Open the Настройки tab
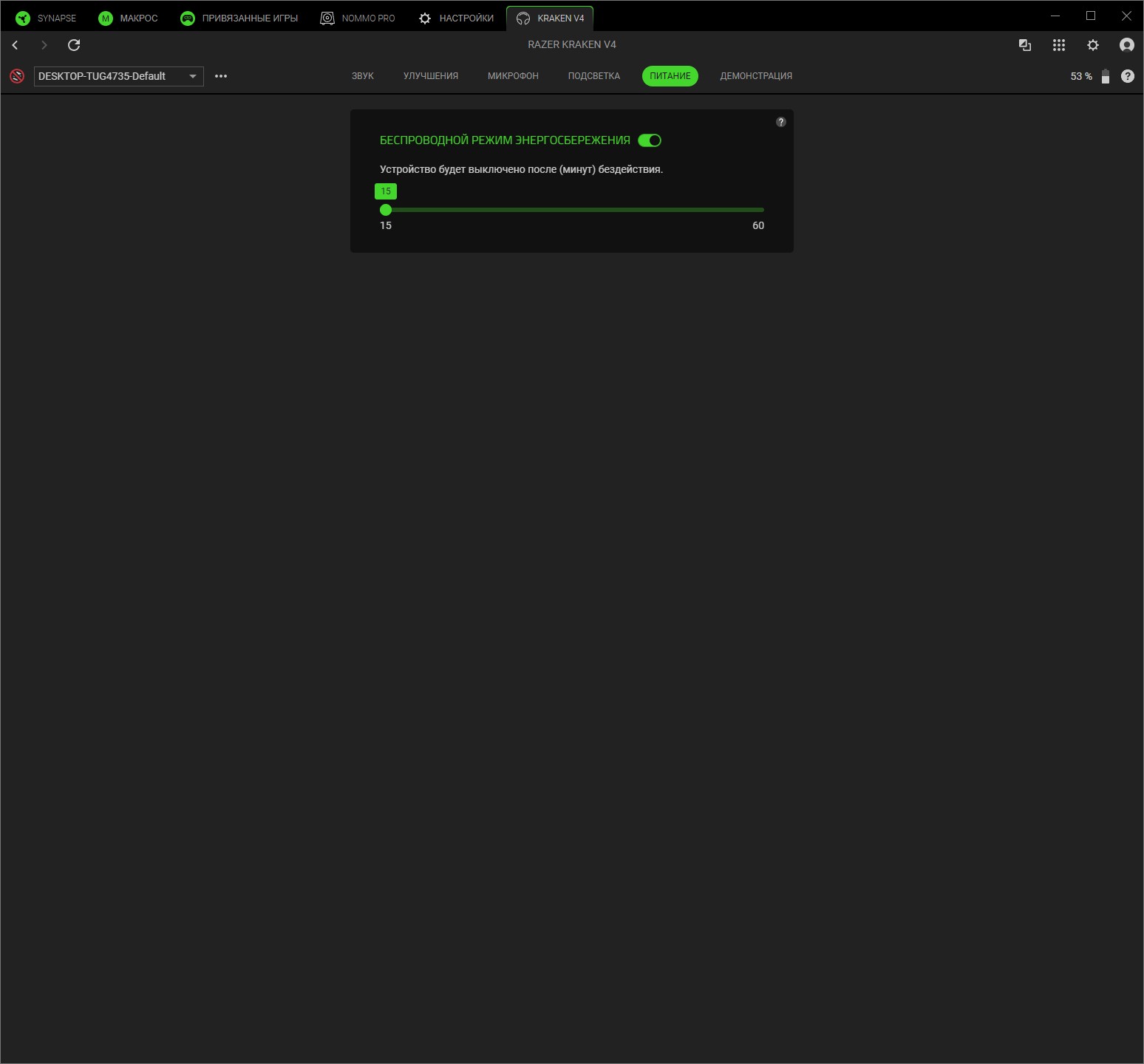The image size is (1144, 1064). (456, 18)
